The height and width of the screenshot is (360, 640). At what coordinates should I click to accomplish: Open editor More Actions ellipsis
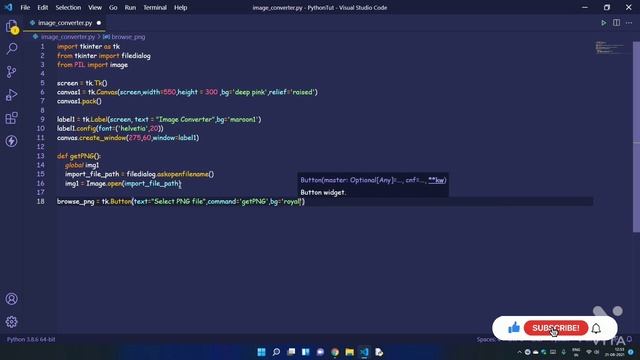629,23
